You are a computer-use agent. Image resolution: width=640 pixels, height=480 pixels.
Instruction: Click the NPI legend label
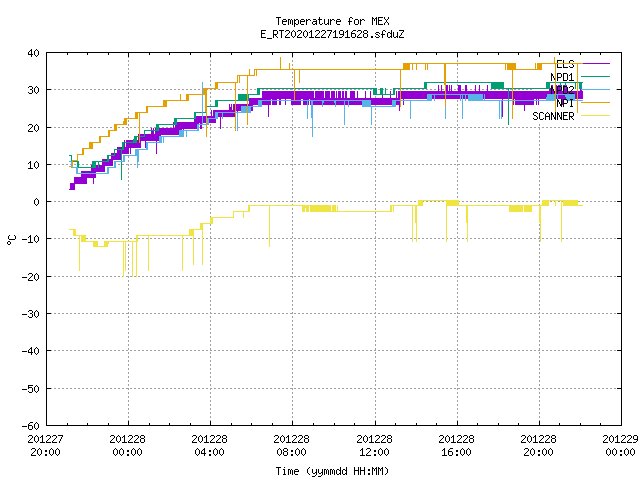point(565,103)
